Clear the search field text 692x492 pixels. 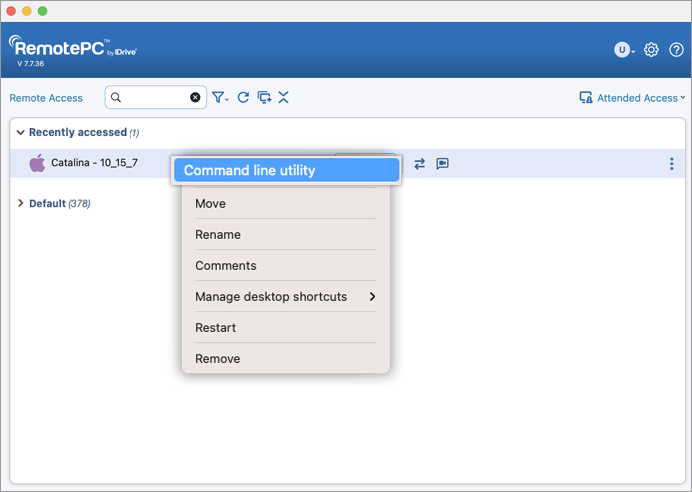click(x=195, y=98)
